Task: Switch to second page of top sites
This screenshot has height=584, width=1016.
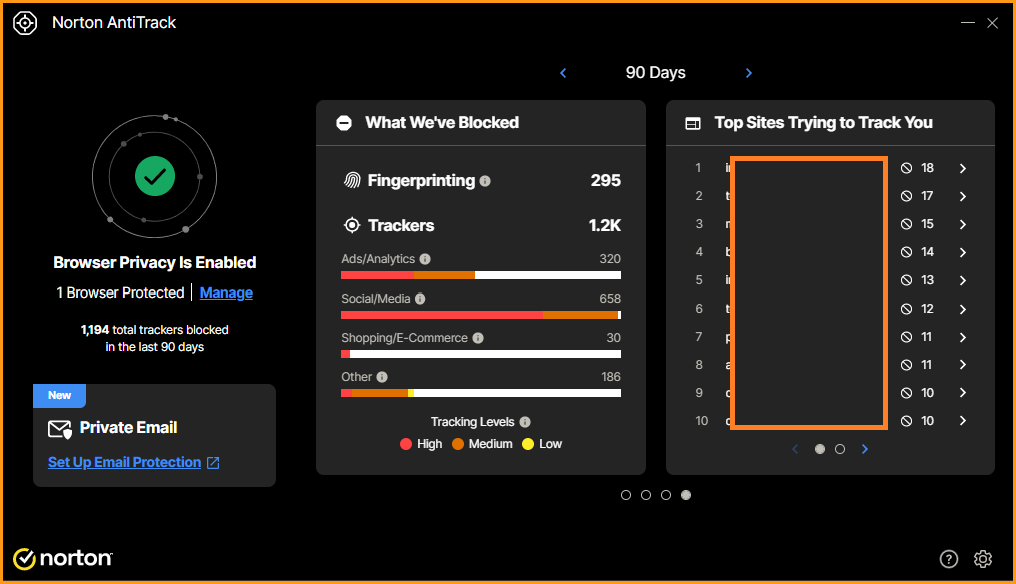Action: pos(840,449)
